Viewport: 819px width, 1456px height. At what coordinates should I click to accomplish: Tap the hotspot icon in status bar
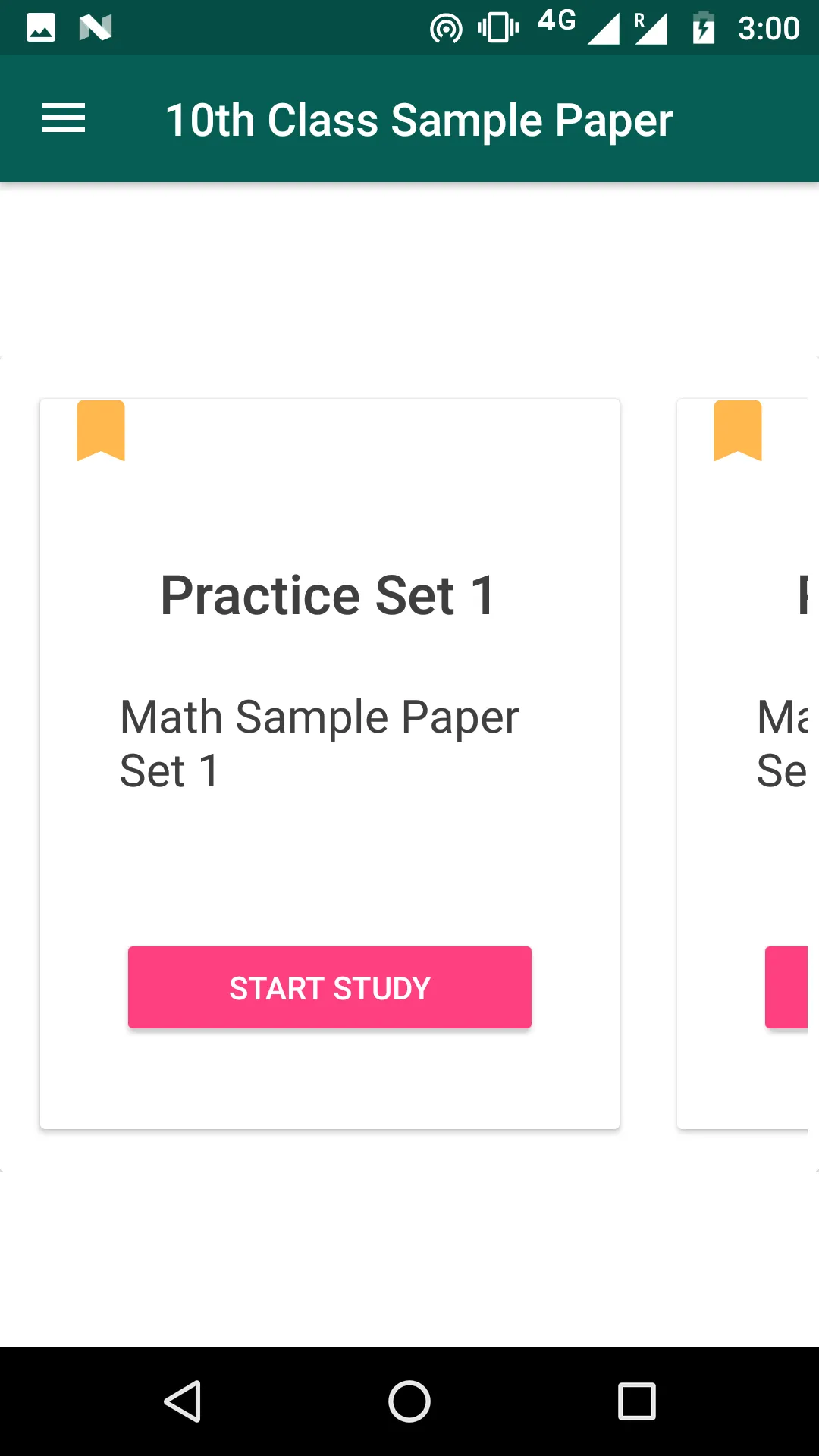click(x=446, y=29)
